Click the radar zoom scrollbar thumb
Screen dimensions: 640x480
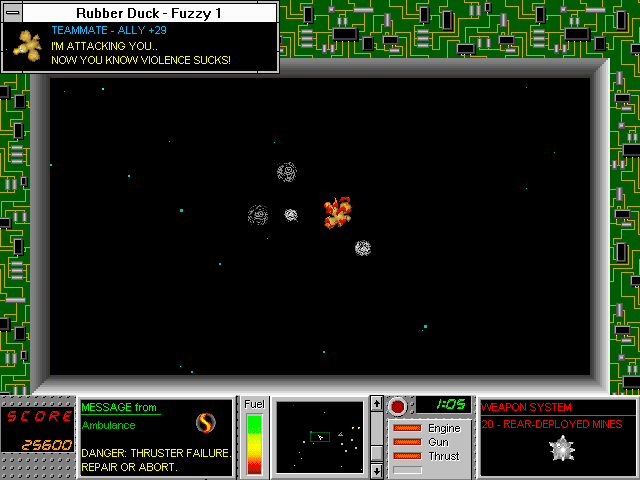[x=376, y=453]
